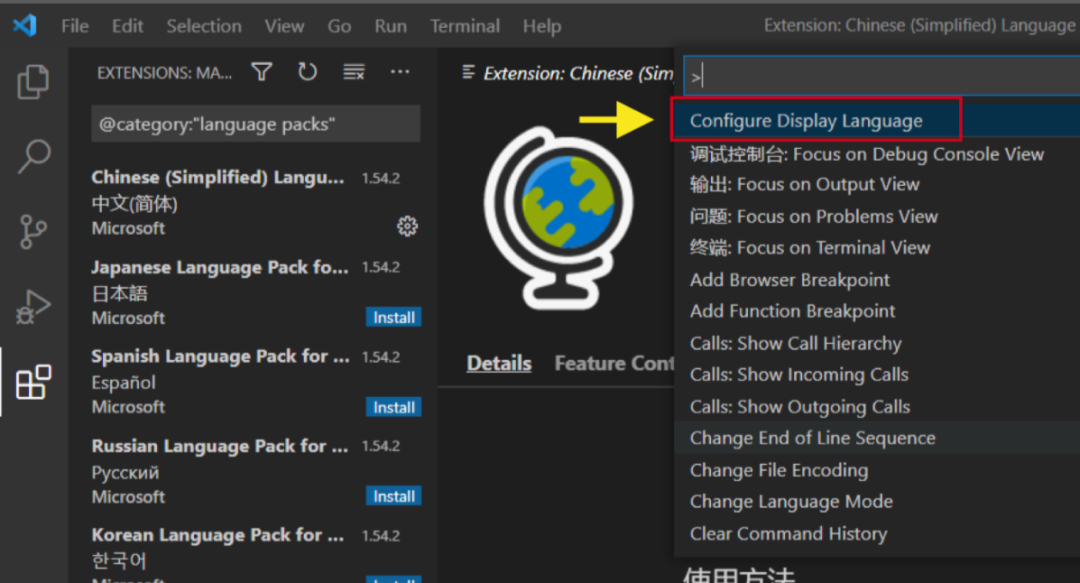Click the filter extensions funnel icon

click(x=262, y=72)
